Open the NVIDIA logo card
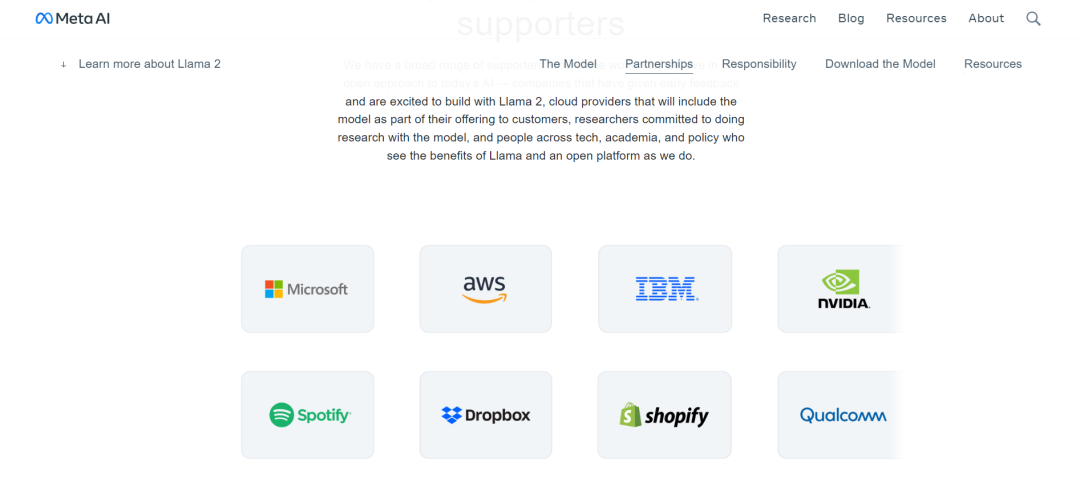1080x503 pixels. click(840, 289)
